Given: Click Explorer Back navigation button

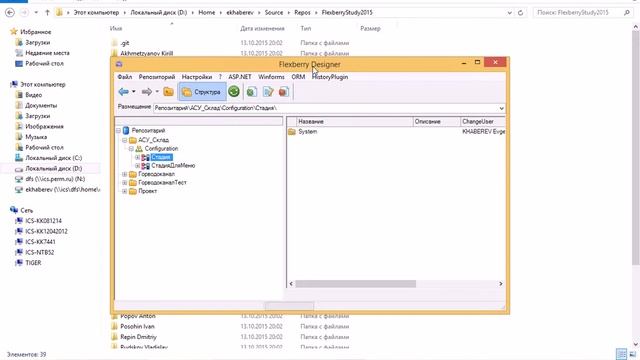Looking at the screenshot, I should click(x=10, y=13).
